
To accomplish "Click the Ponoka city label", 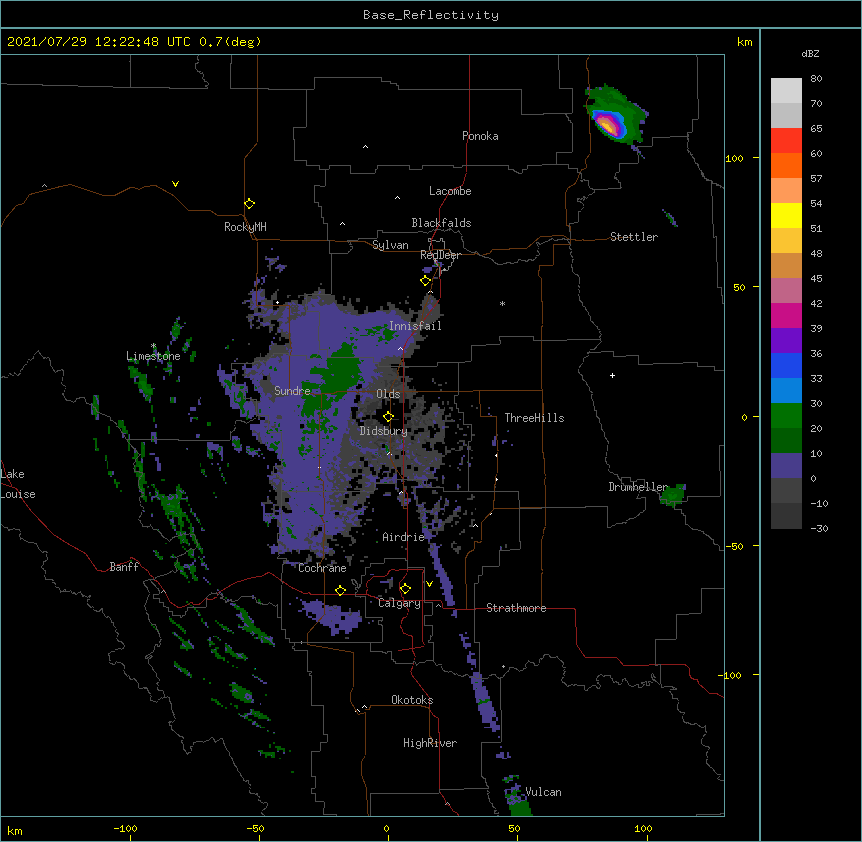I will click(x=480, y=136).
